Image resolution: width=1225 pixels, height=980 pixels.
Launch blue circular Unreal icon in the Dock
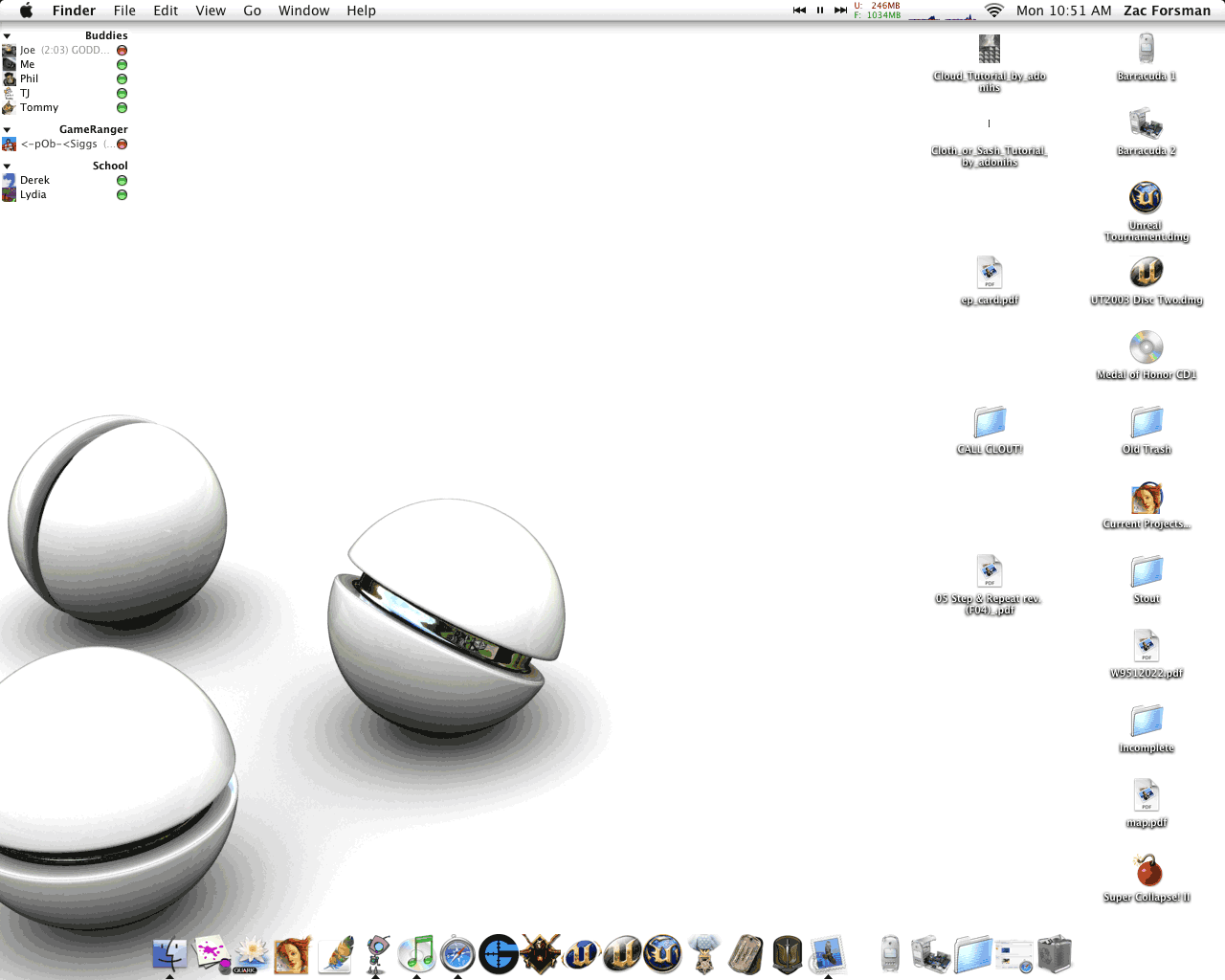[663, 954]
